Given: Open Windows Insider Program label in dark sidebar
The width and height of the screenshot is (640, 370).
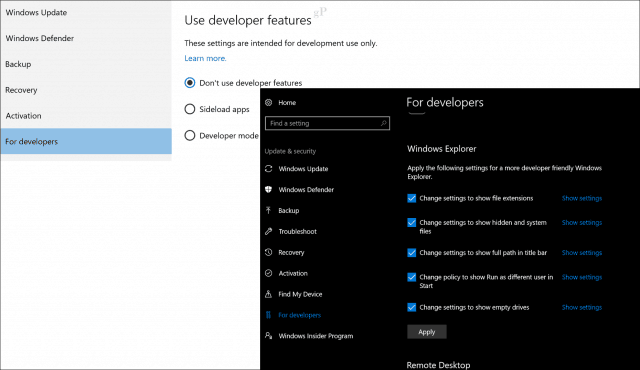Looking at the screenshot, I should [x=316, y=336].
